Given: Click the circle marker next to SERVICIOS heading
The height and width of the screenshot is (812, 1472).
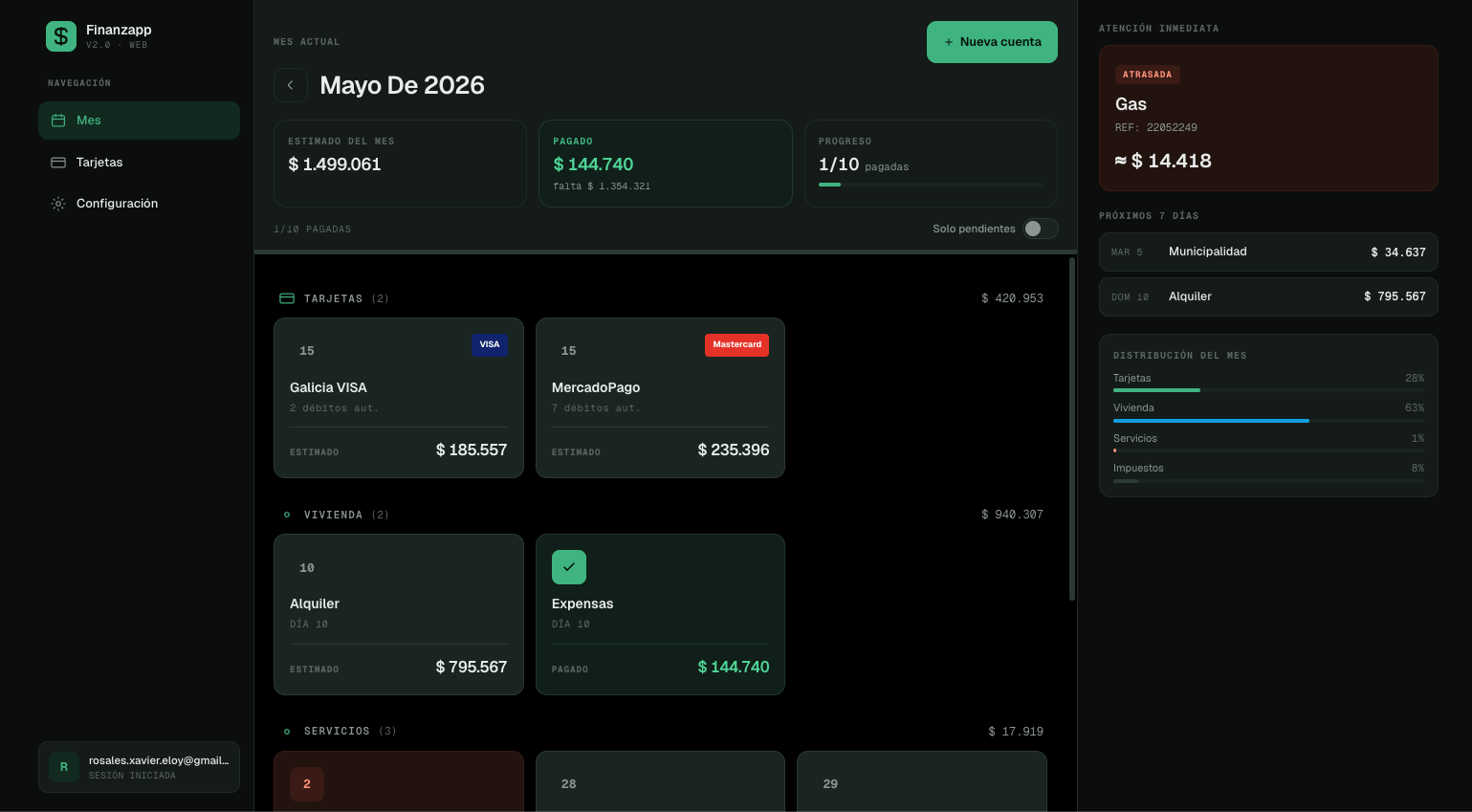Looking at the screenshot, I should pos(287,732).
